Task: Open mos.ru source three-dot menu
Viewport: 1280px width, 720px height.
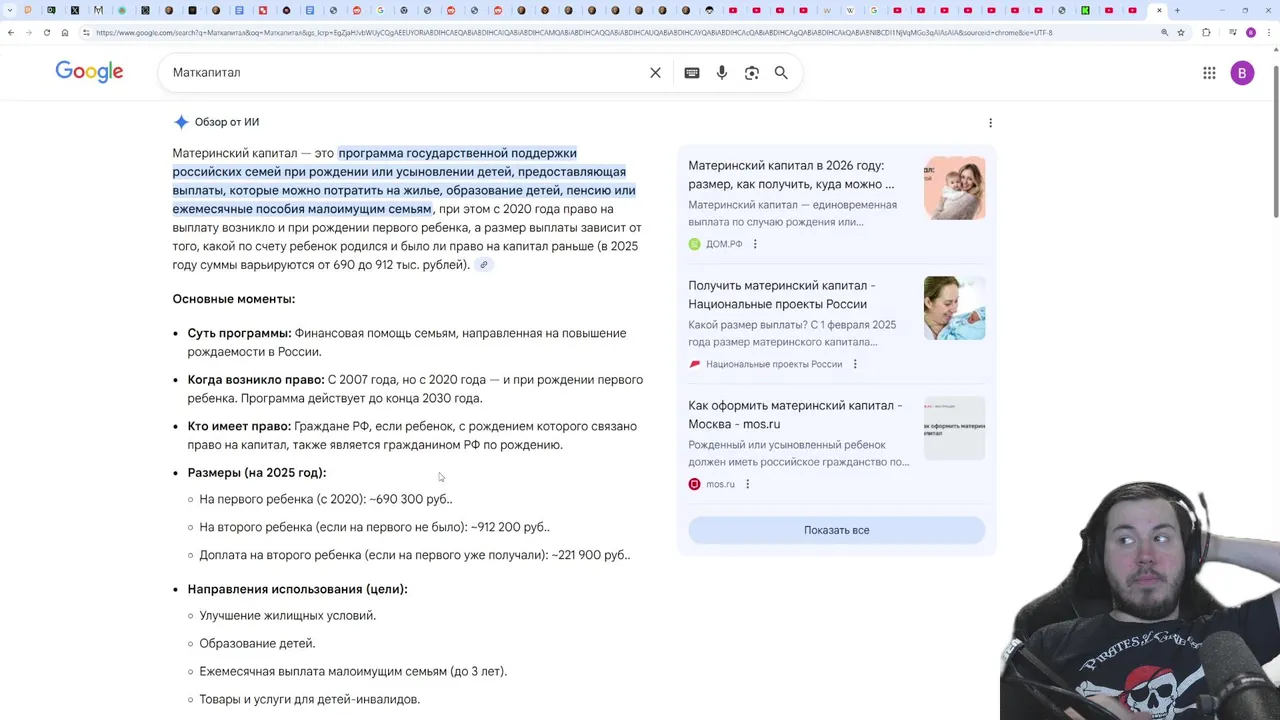Action: tap(747, 484)
